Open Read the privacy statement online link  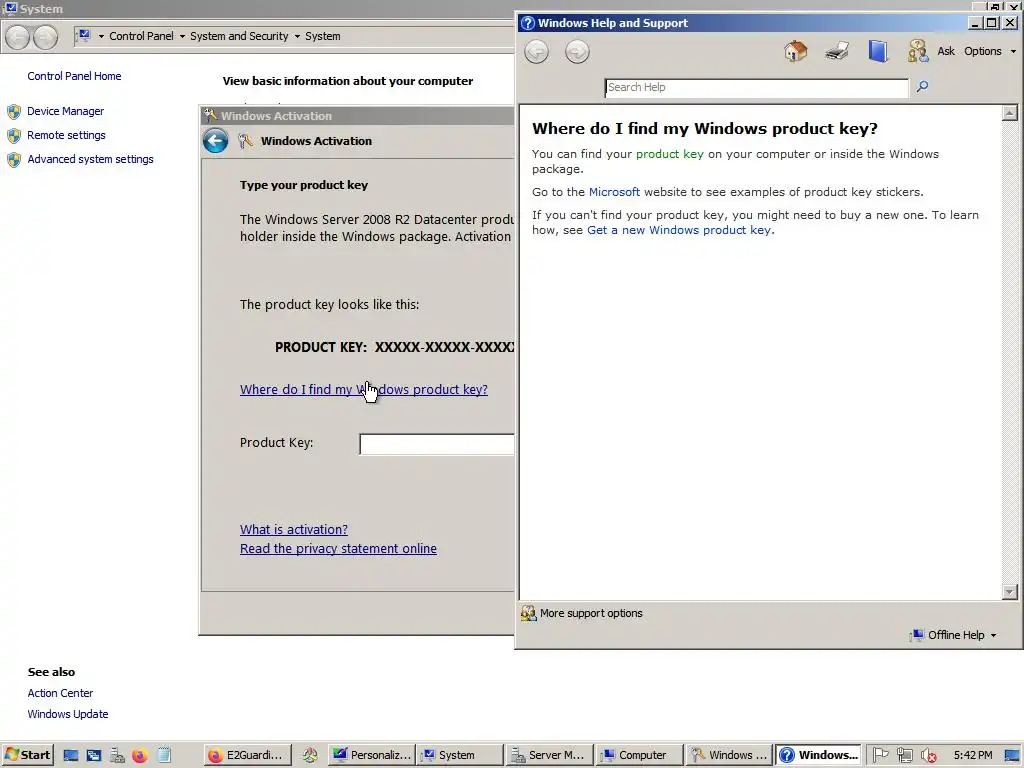point(338,549)
